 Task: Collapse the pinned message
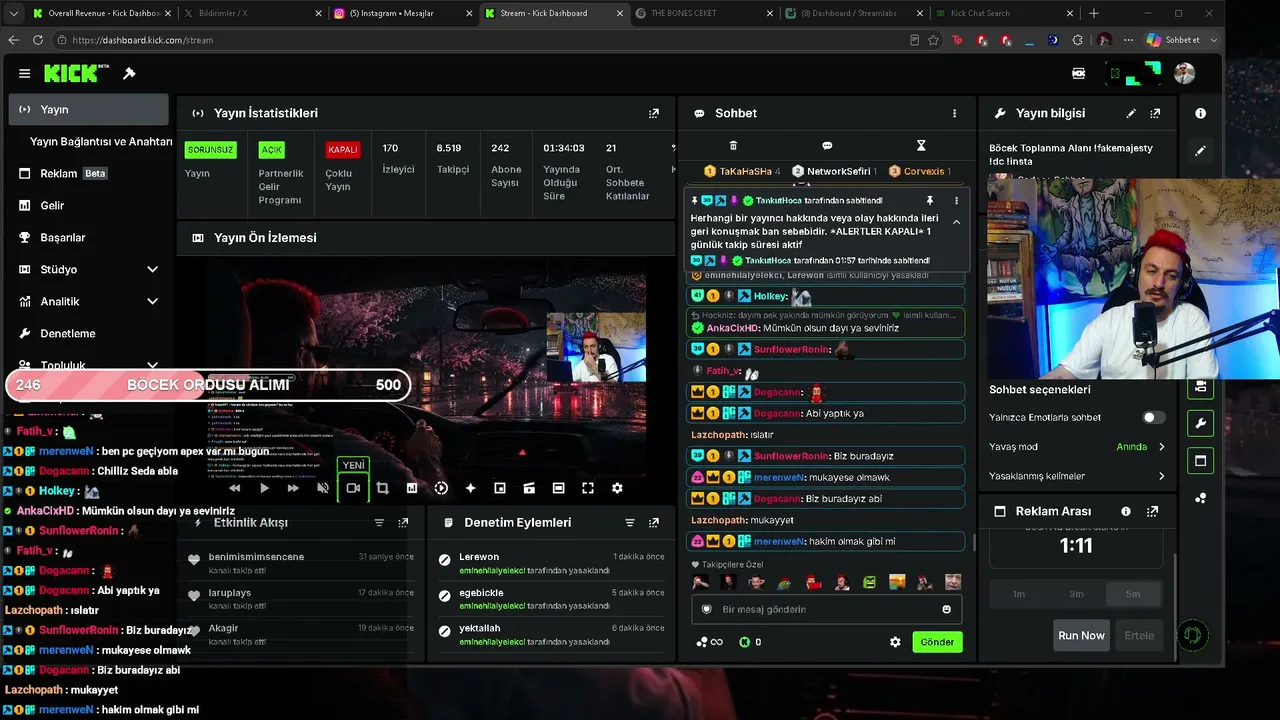956,222
